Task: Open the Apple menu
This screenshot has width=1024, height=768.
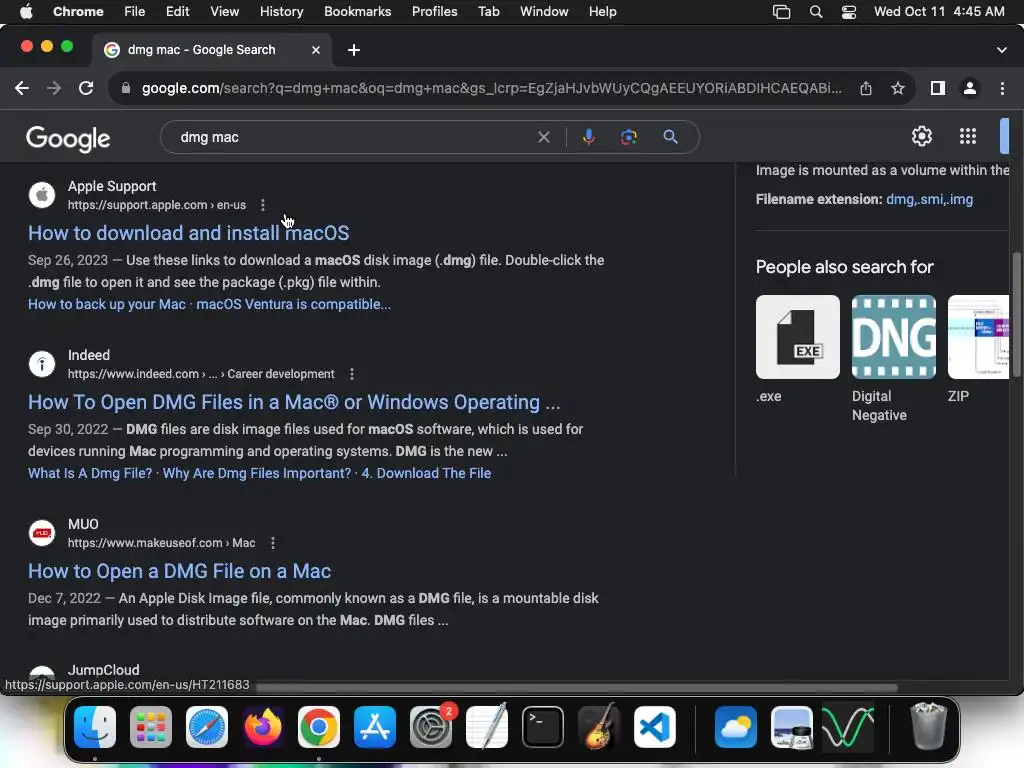Action: coord(26,12)
